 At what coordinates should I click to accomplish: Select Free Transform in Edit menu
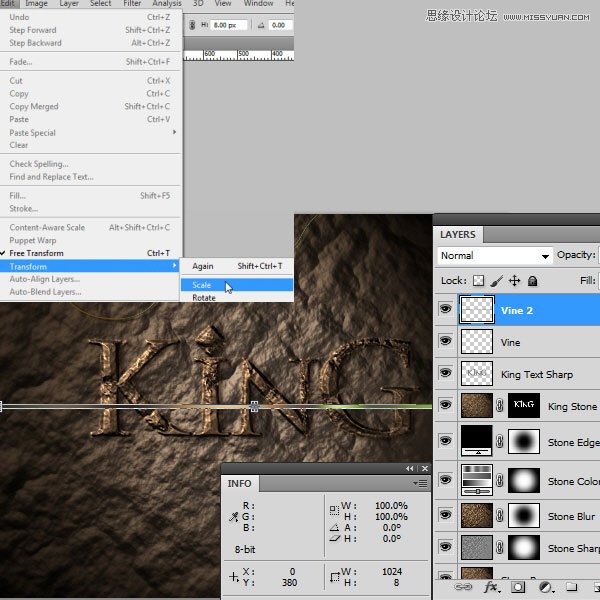[x=91, y=253]
